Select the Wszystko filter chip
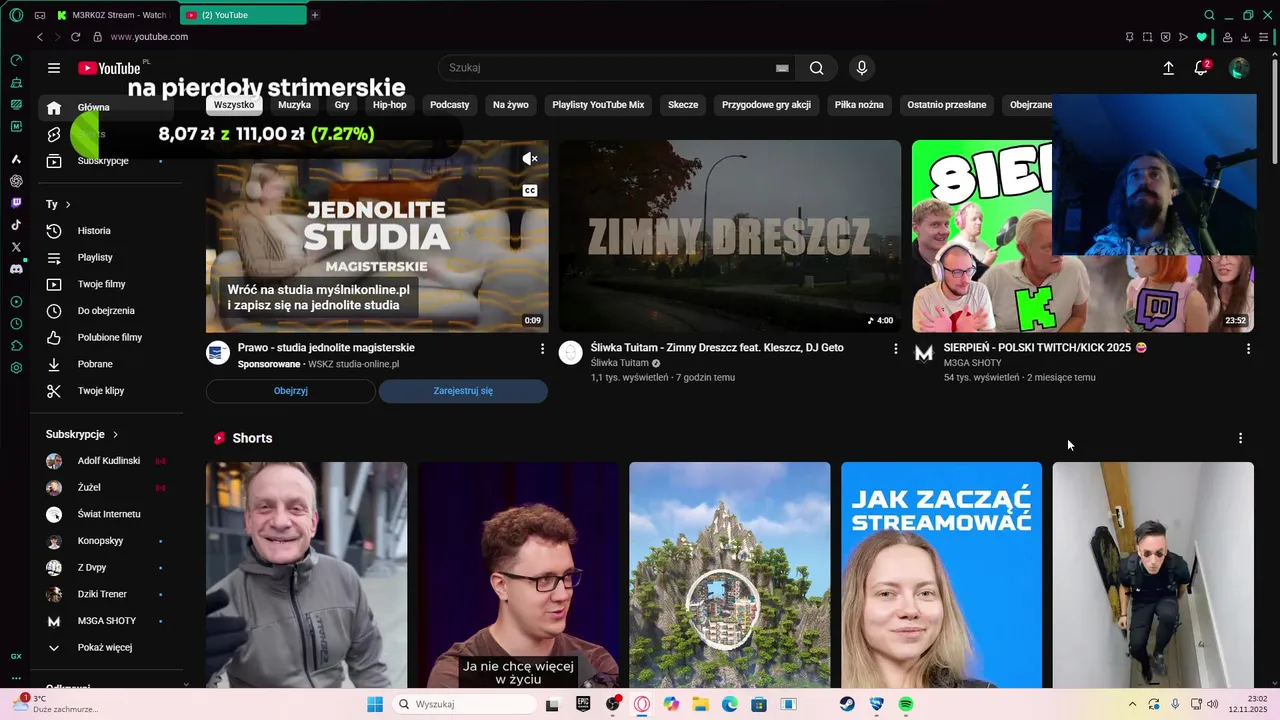 pyautogui.click(x=234, y=105)
